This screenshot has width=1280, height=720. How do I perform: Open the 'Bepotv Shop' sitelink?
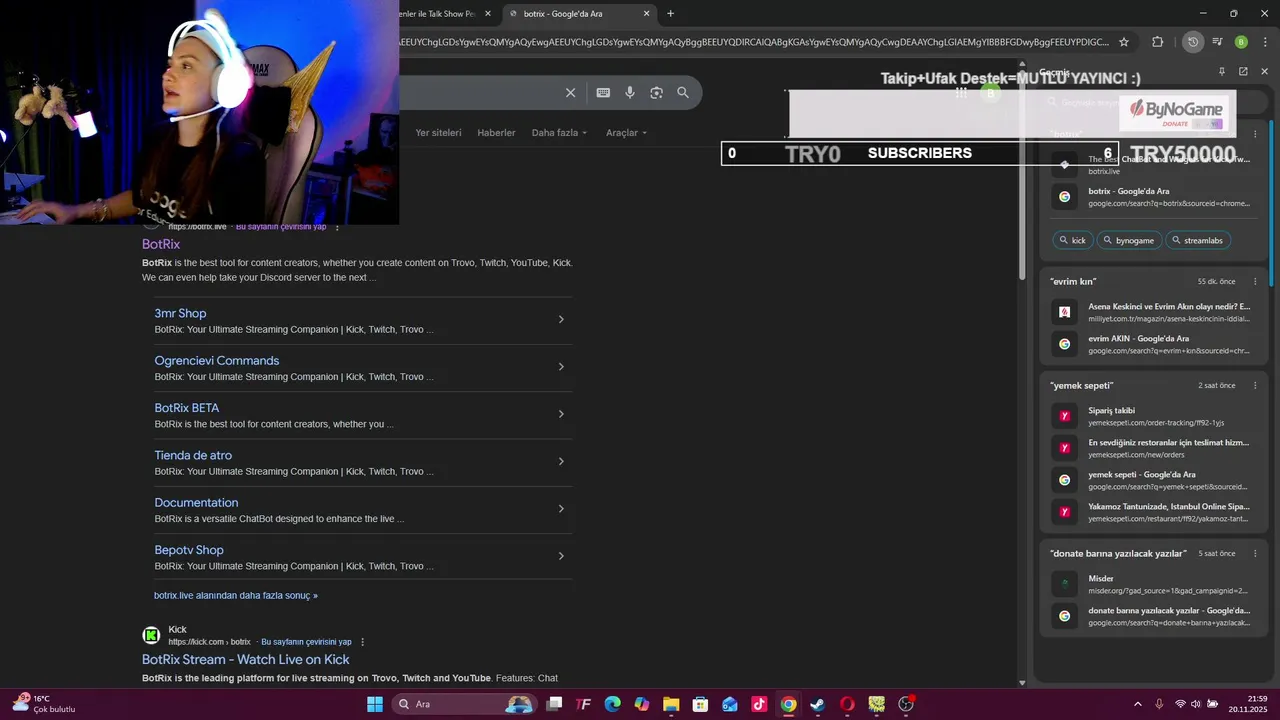189,550
